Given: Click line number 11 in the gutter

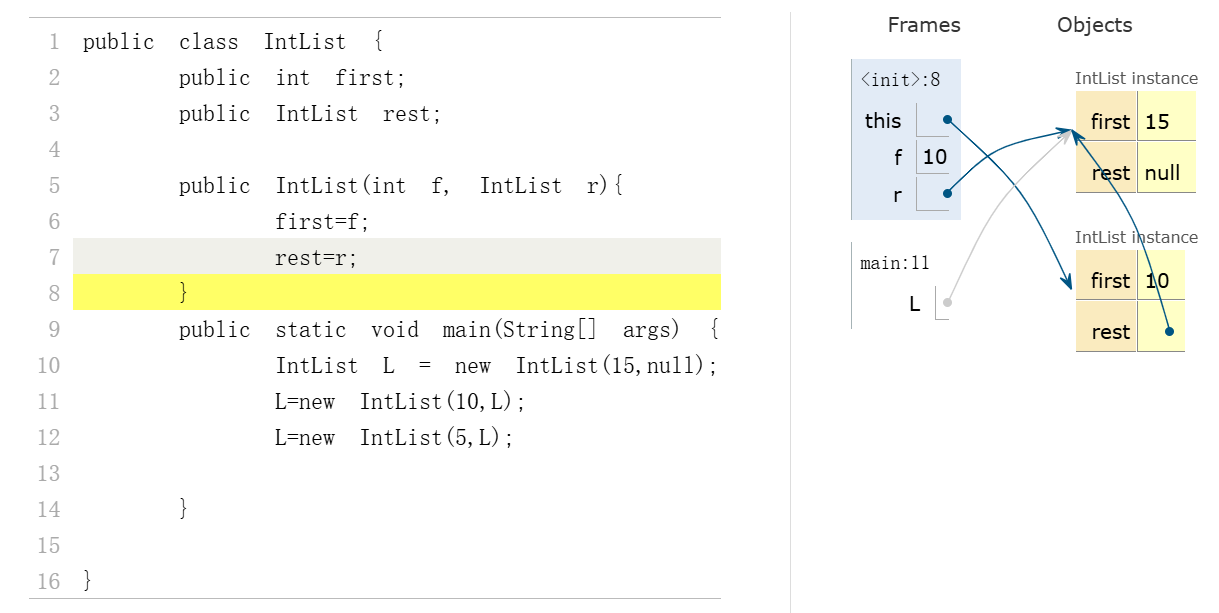Looking at the screenshot, I should [49, 401].
